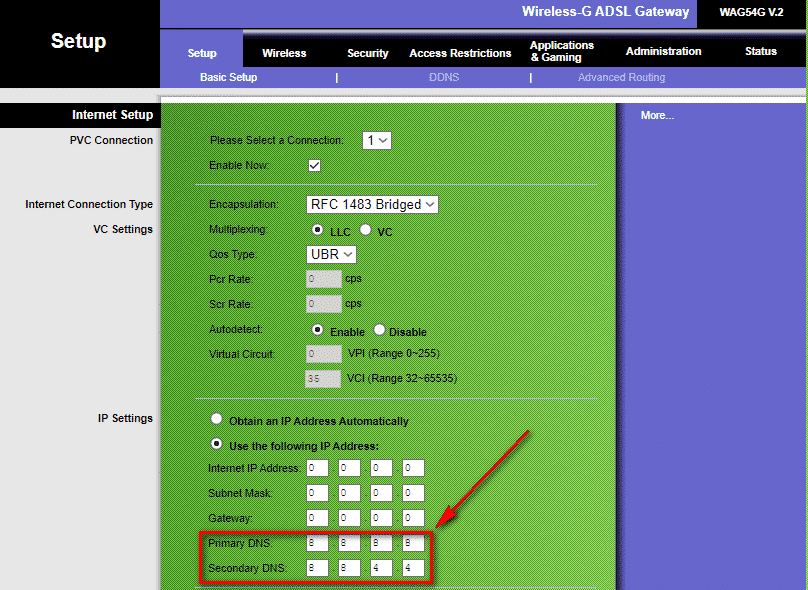Click the 'PVC Connection' sidebar label
Image resolution: width=808 pixels, height=590 pixels.
(x=111, y=140)
